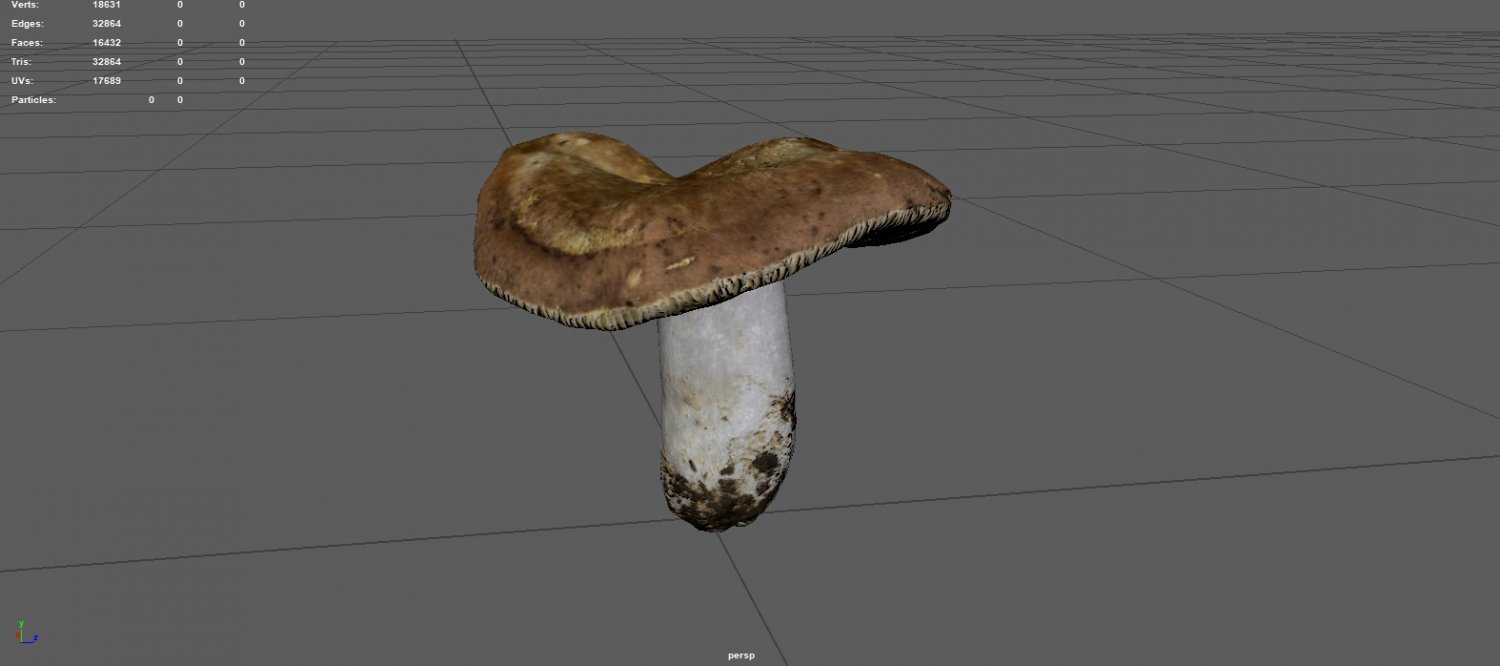Click the persp camera label
Image resolution: width=1500 pixels, height=666 pixels.
[x=740, y=655]
